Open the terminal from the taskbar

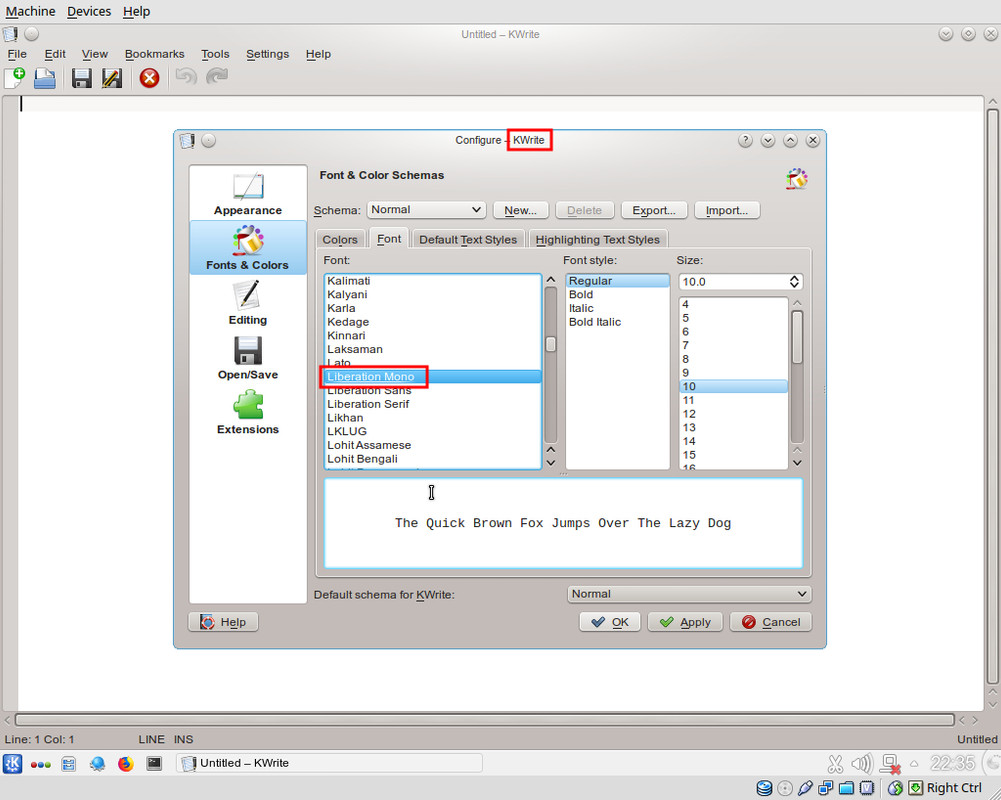click(154, 763)
